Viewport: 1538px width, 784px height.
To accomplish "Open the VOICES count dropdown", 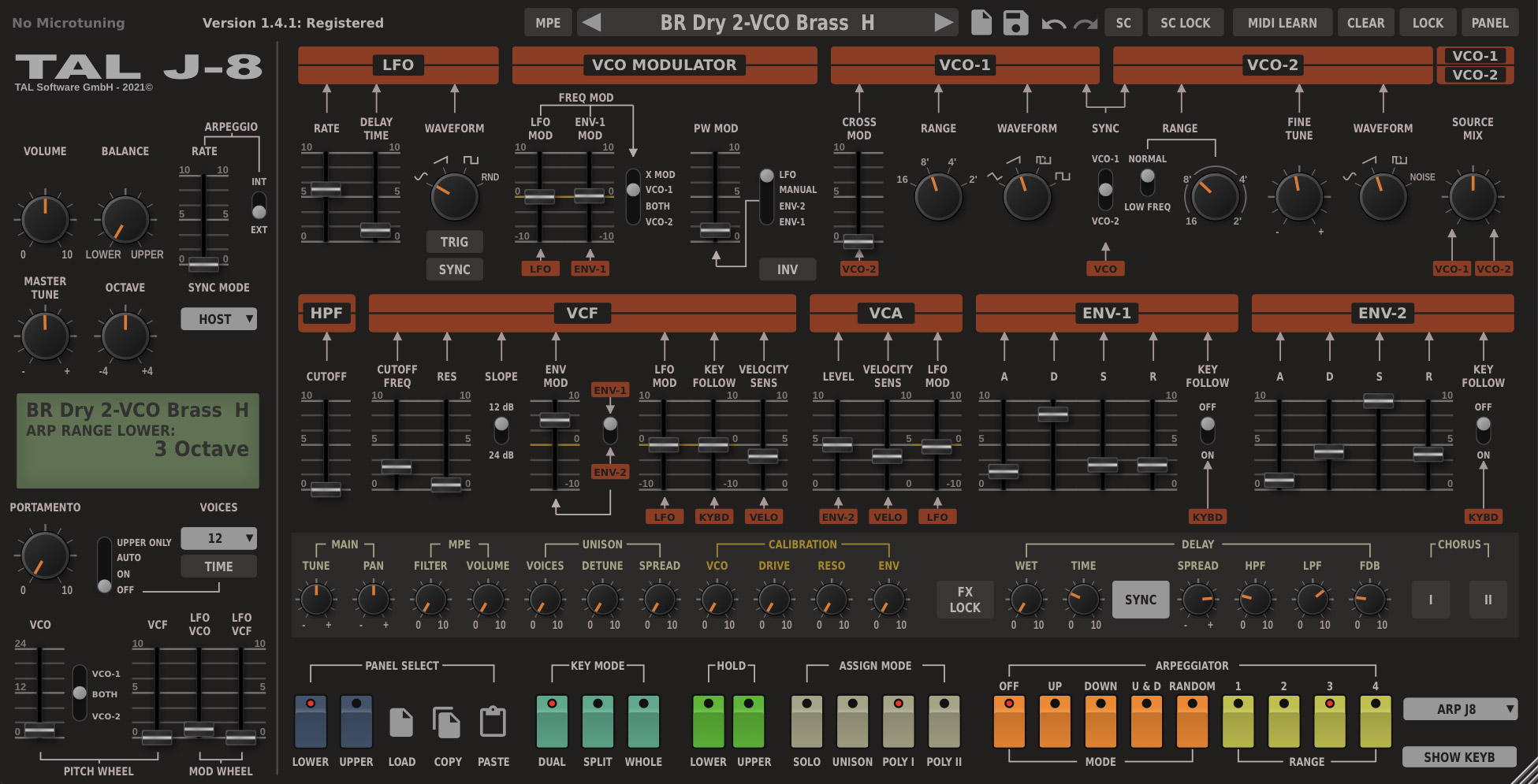I will 218,538.
